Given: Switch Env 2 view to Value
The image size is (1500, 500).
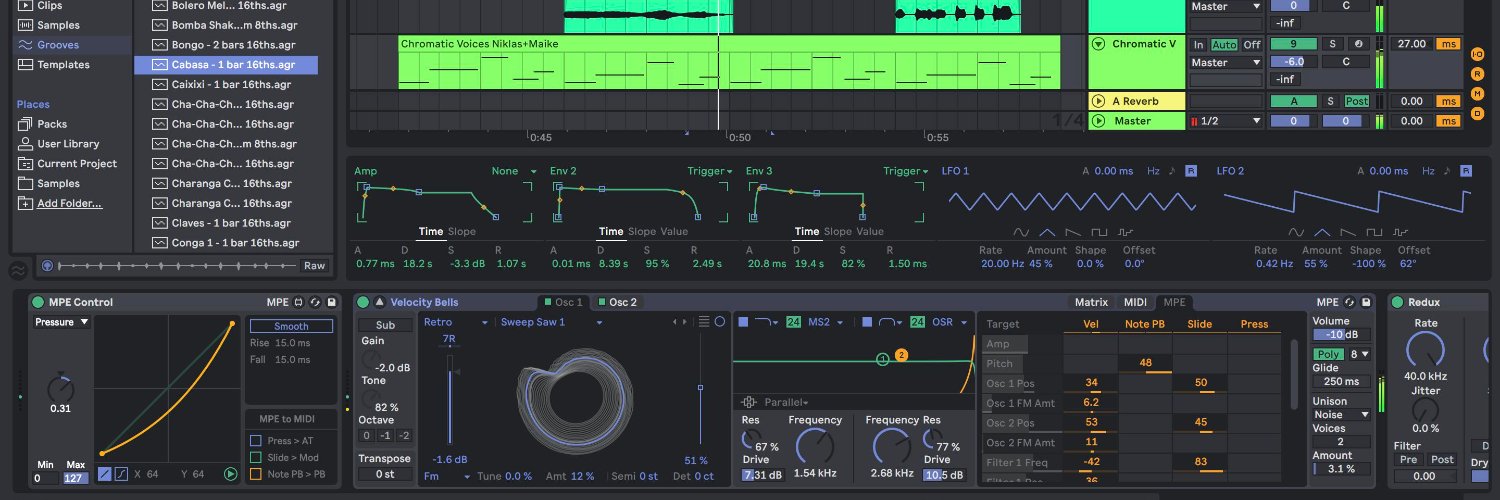Looking at the screenshot, I should 673,232.
